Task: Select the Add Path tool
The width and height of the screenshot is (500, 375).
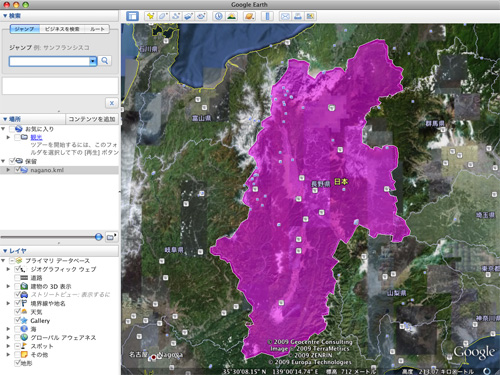Action: (176, 16)
